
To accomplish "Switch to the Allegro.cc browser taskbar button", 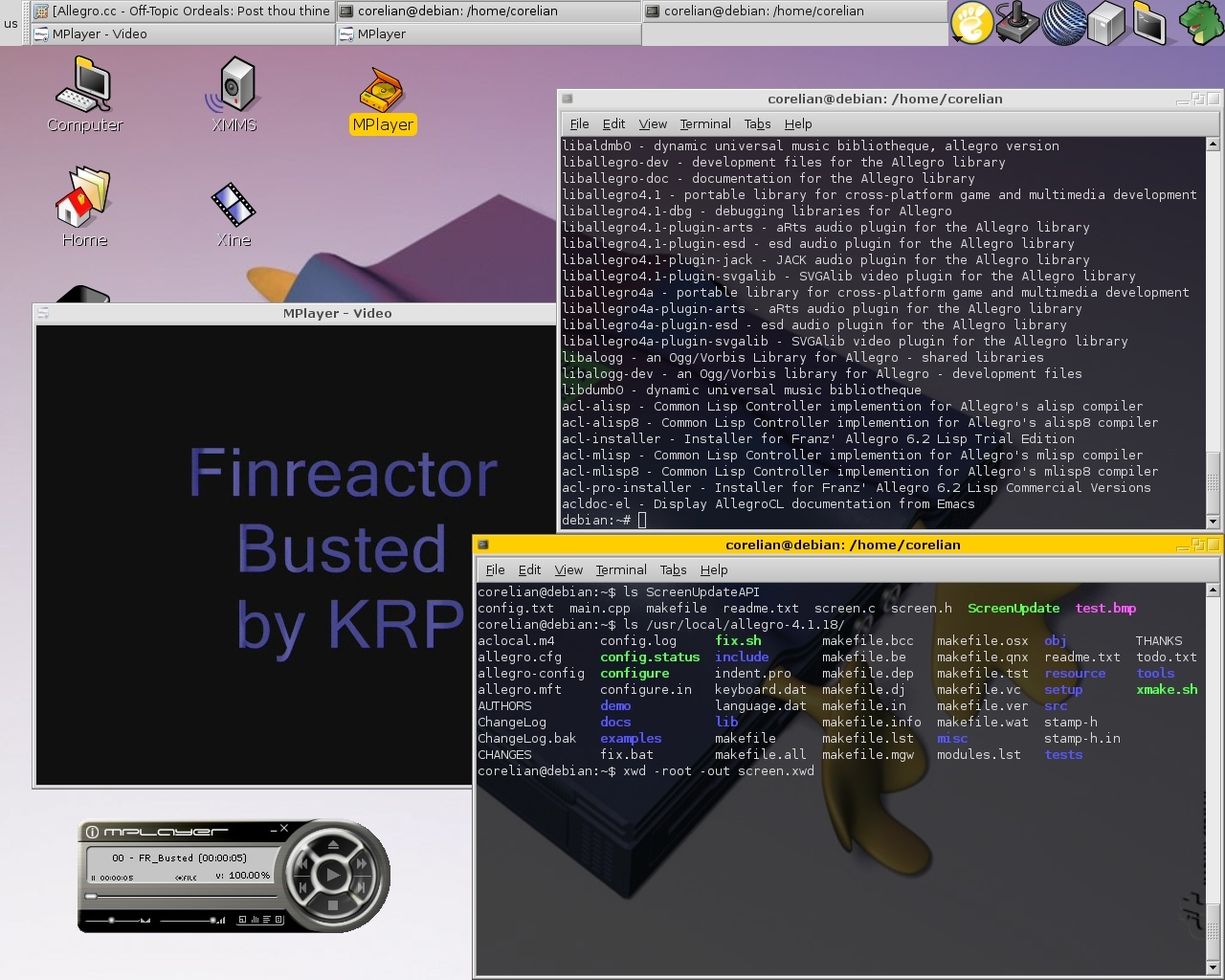I will [182, 11].
